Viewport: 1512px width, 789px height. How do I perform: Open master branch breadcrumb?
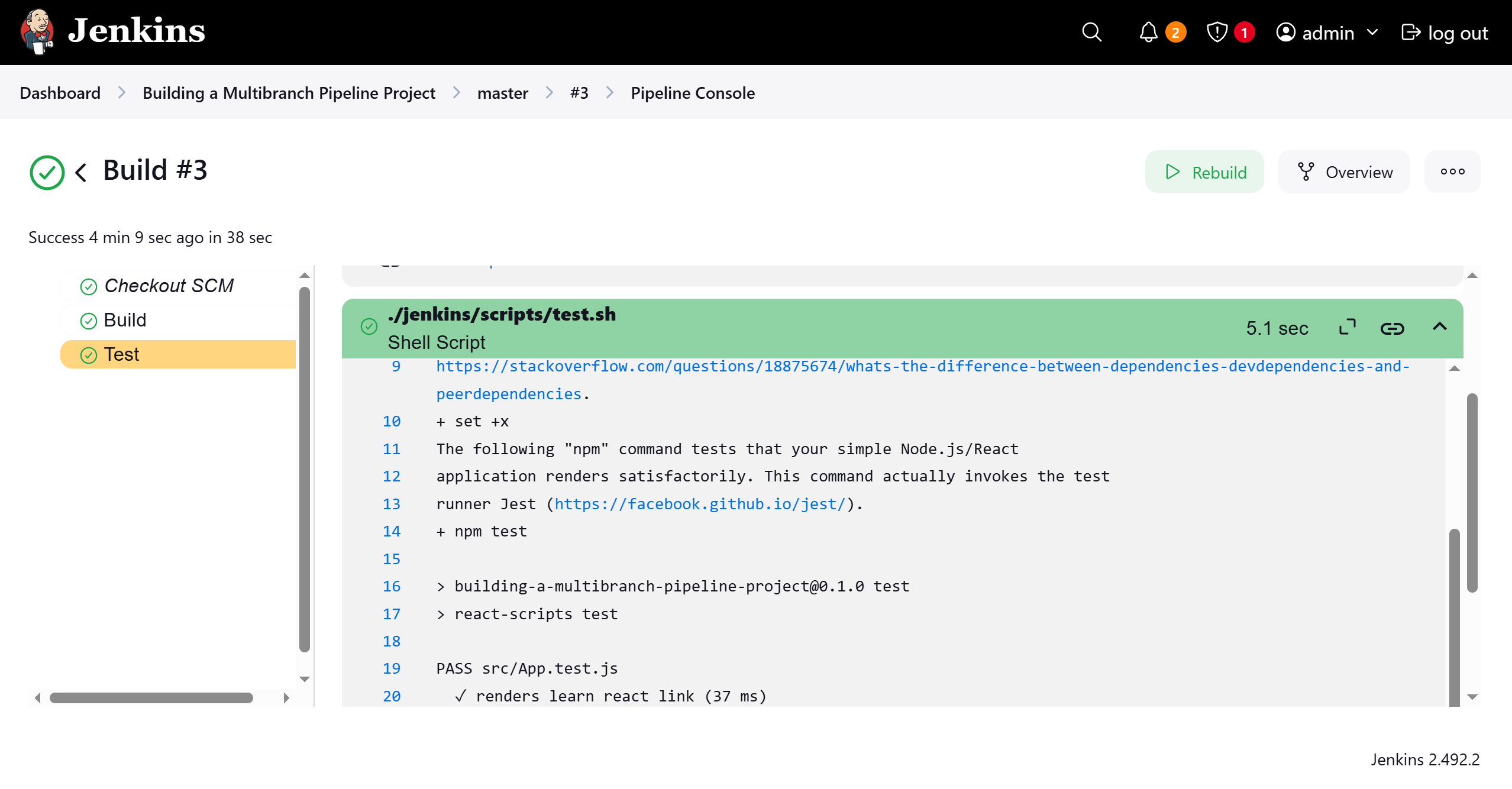coord(503,93)
